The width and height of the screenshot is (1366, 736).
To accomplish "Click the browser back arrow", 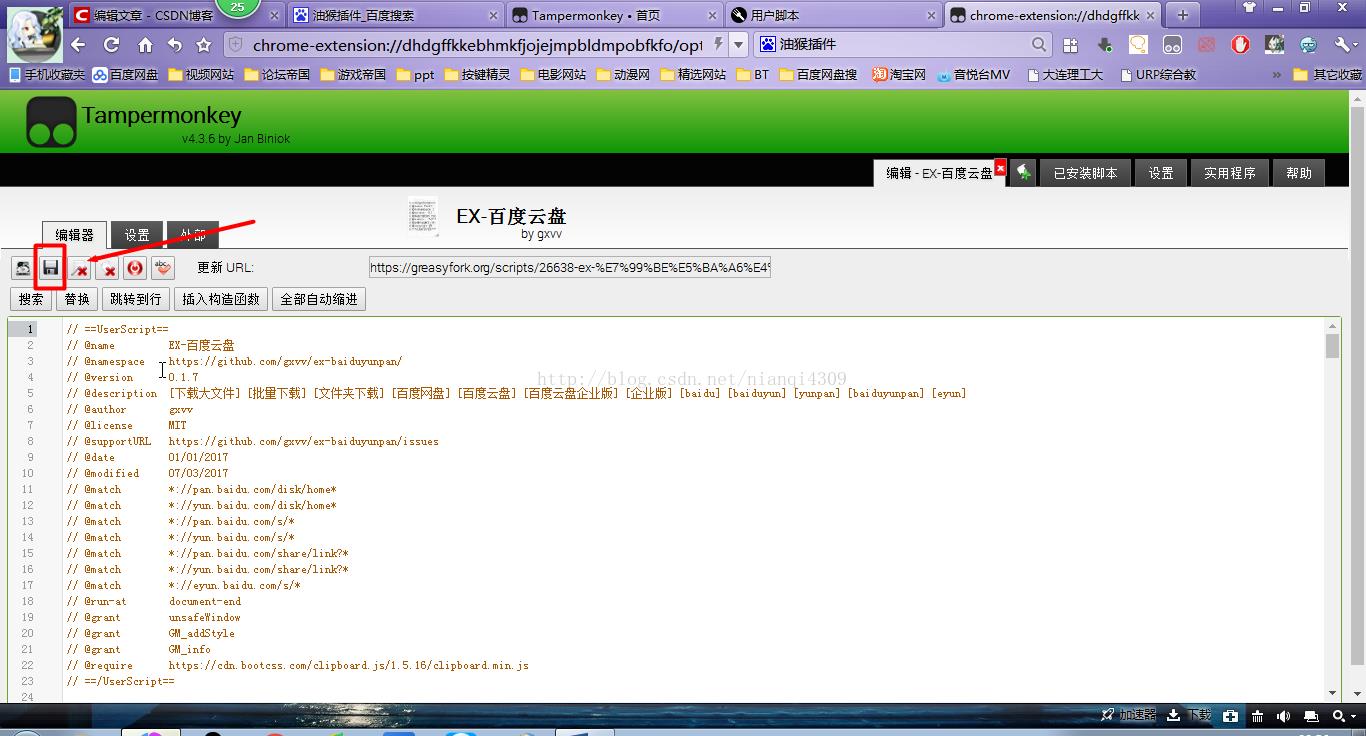I will (79, 45).
